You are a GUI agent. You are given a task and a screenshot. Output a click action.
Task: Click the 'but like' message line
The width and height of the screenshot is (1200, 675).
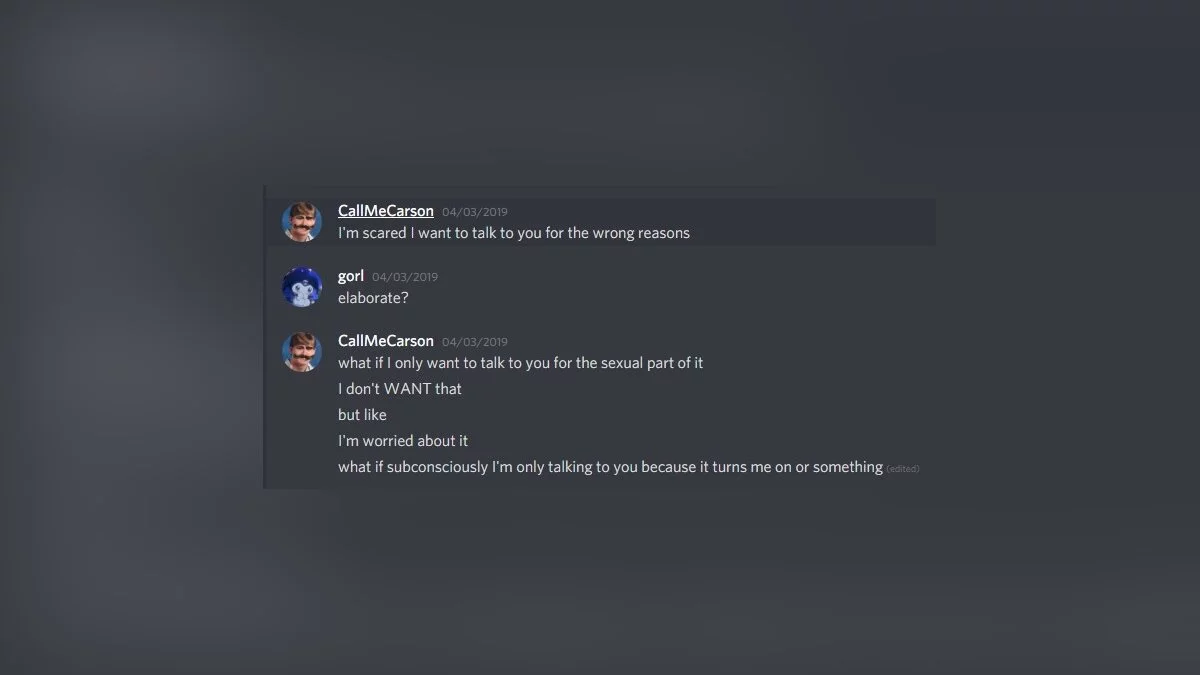(x=362, y=415)
